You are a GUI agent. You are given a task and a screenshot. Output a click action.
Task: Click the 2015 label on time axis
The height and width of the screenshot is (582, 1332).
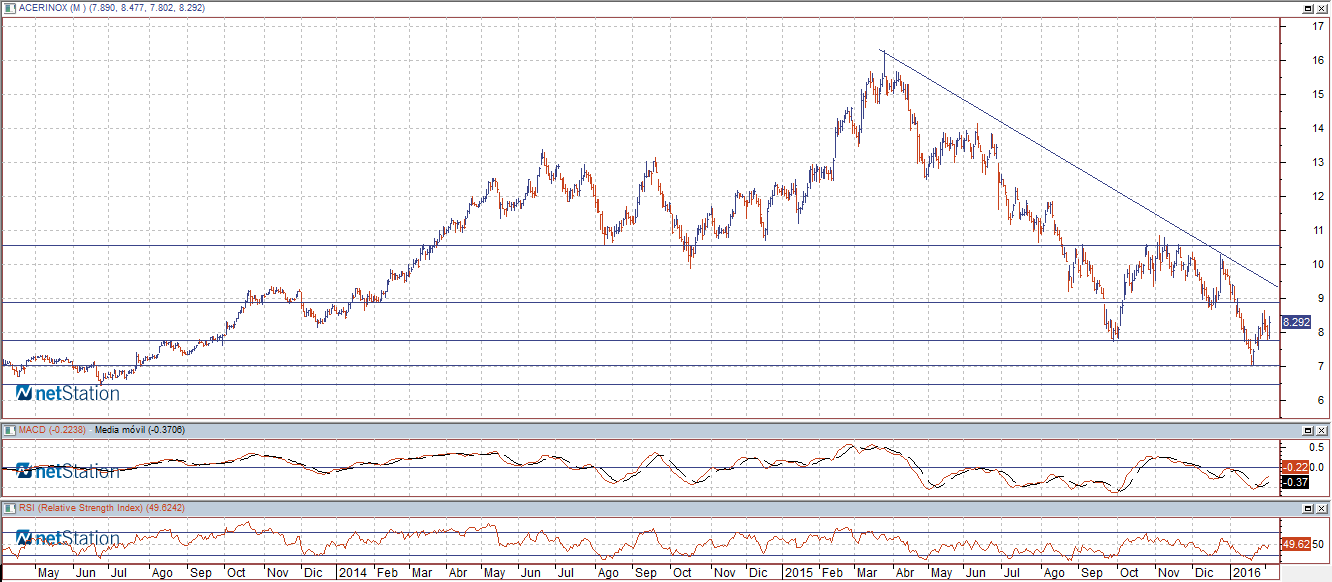pos(798,573)
